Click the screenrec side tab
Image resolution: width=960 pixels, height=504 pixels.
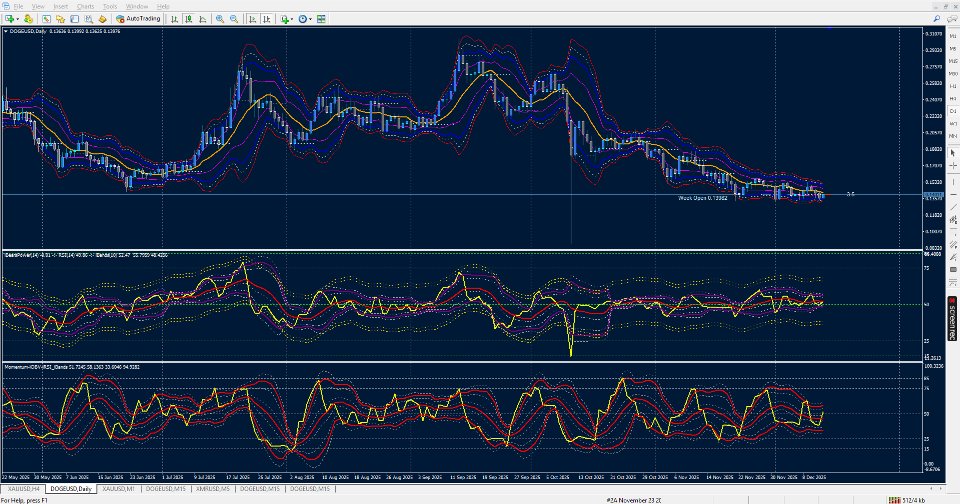pos(953,318)
